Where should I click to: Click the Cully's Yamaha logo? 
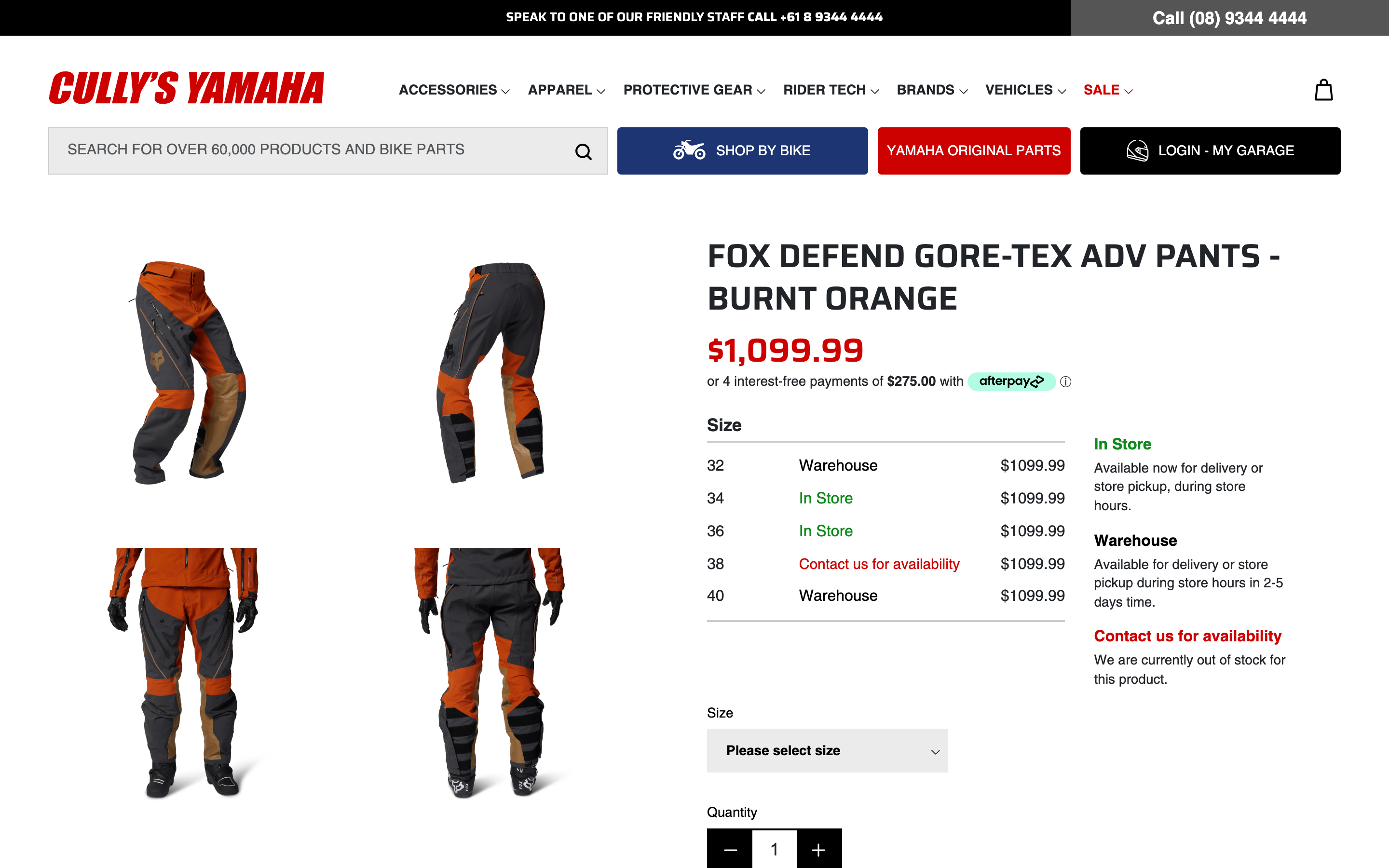click(187, 88)
